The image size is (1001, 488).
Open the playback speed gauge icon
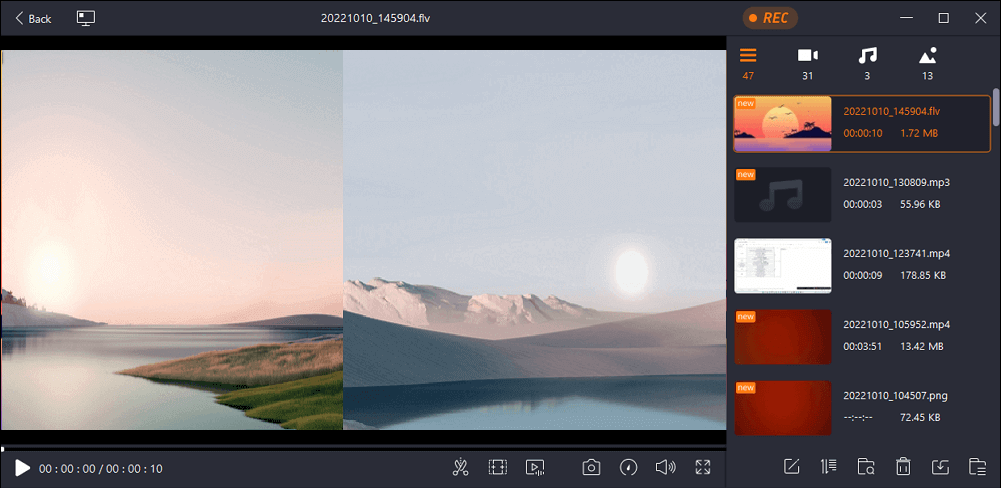point(628,467)
